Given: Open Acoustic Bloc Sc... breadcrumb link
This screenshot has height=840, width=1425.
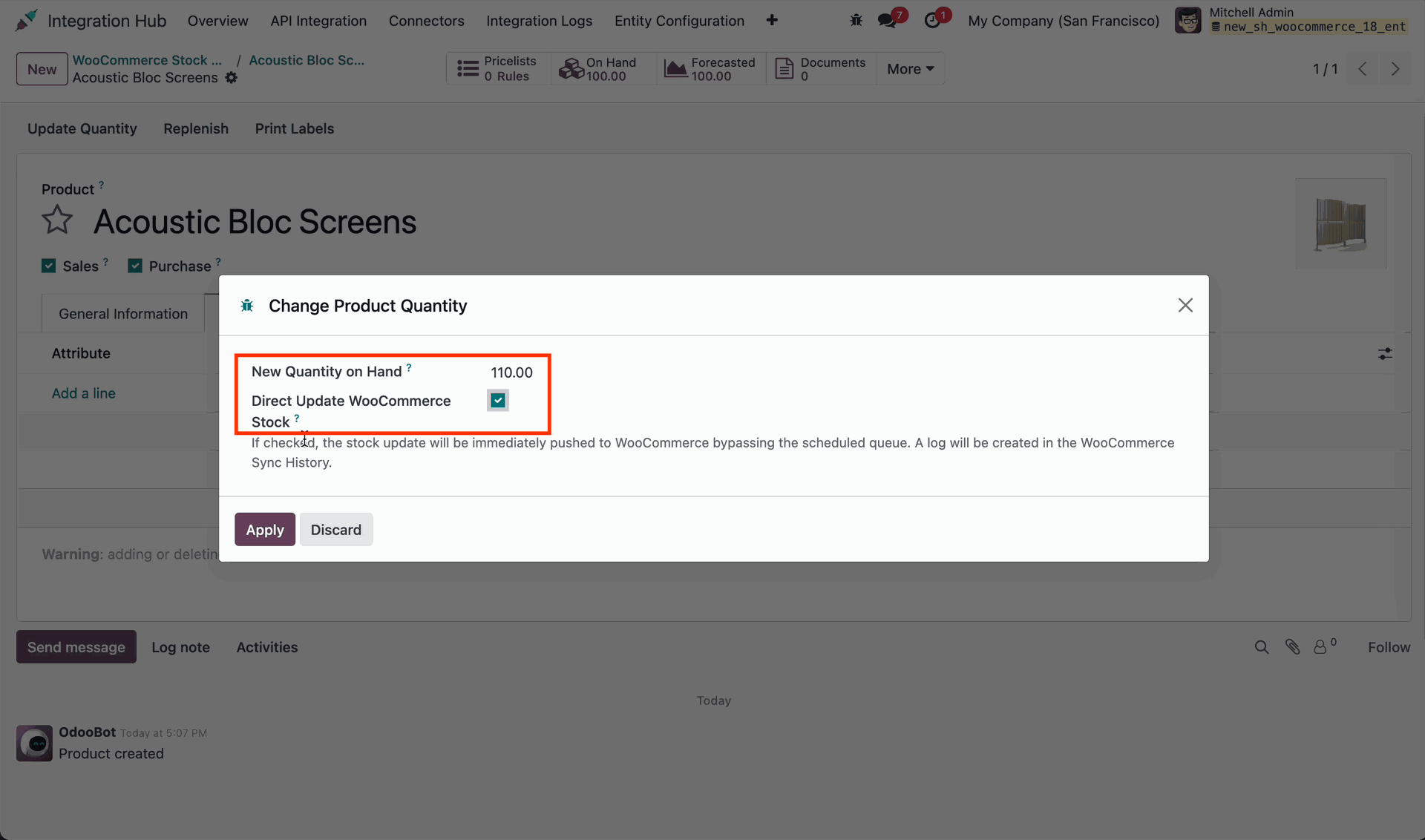Looking at the screenshot, I should click(307, 60).
